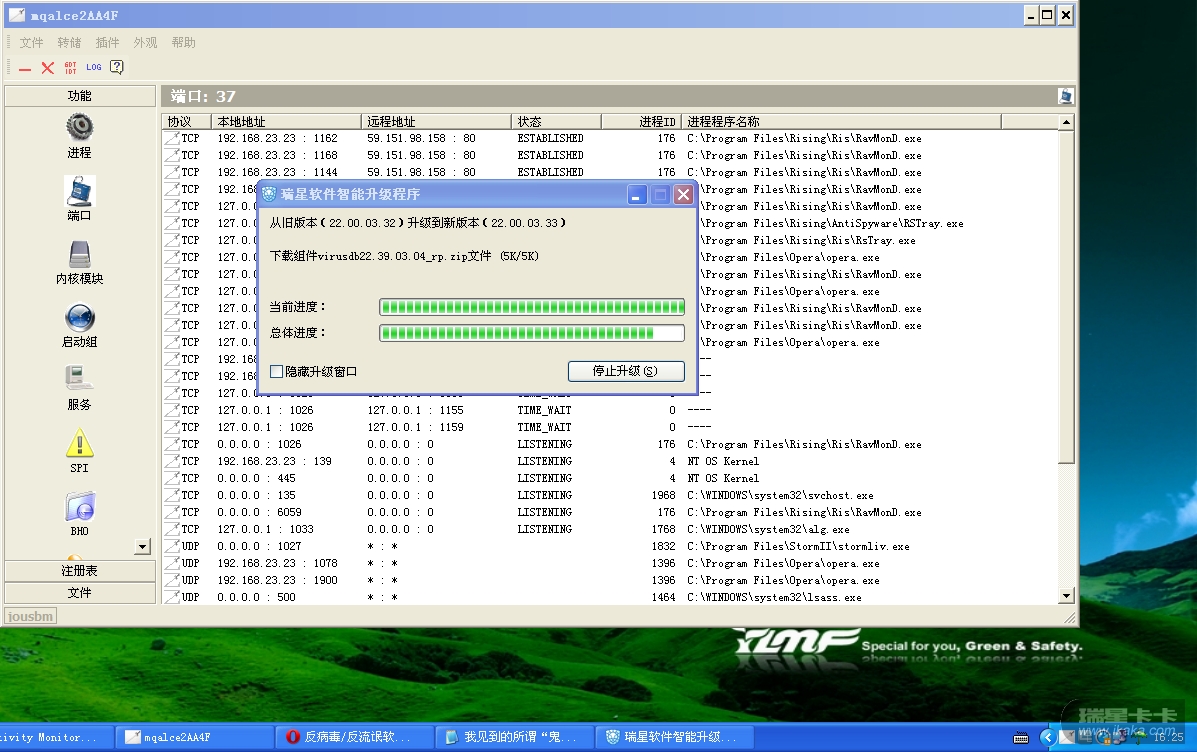Viewport: 1197px width, 752px height.
Task: Open the 插件 plugins menu
Action: [x=107, y=43]
